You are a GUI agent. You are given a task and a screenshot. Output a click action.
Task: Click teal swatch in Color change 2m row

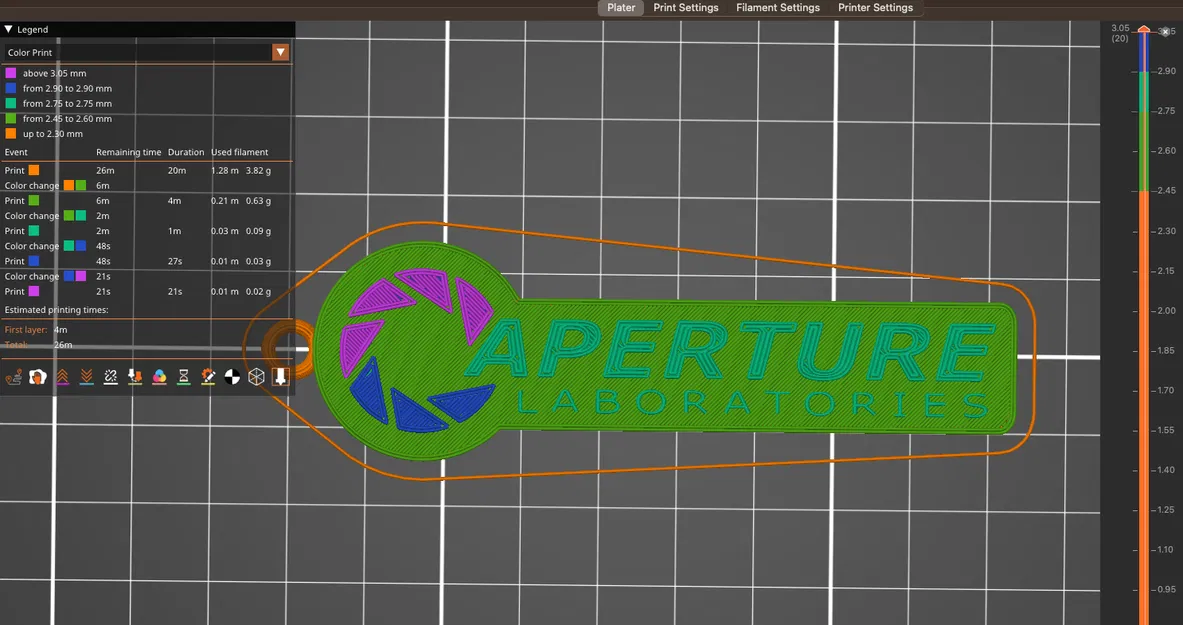[81, 216]
